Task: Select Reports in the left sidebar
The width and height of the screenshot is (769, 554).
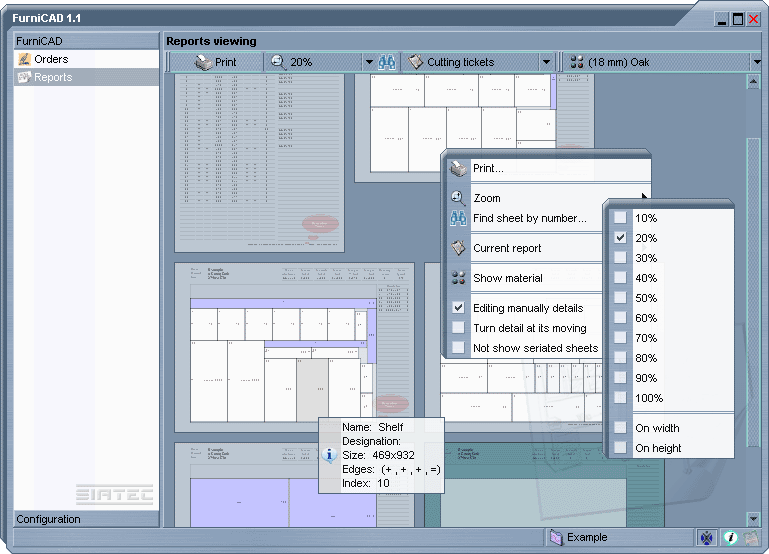Action: [52, 78]
